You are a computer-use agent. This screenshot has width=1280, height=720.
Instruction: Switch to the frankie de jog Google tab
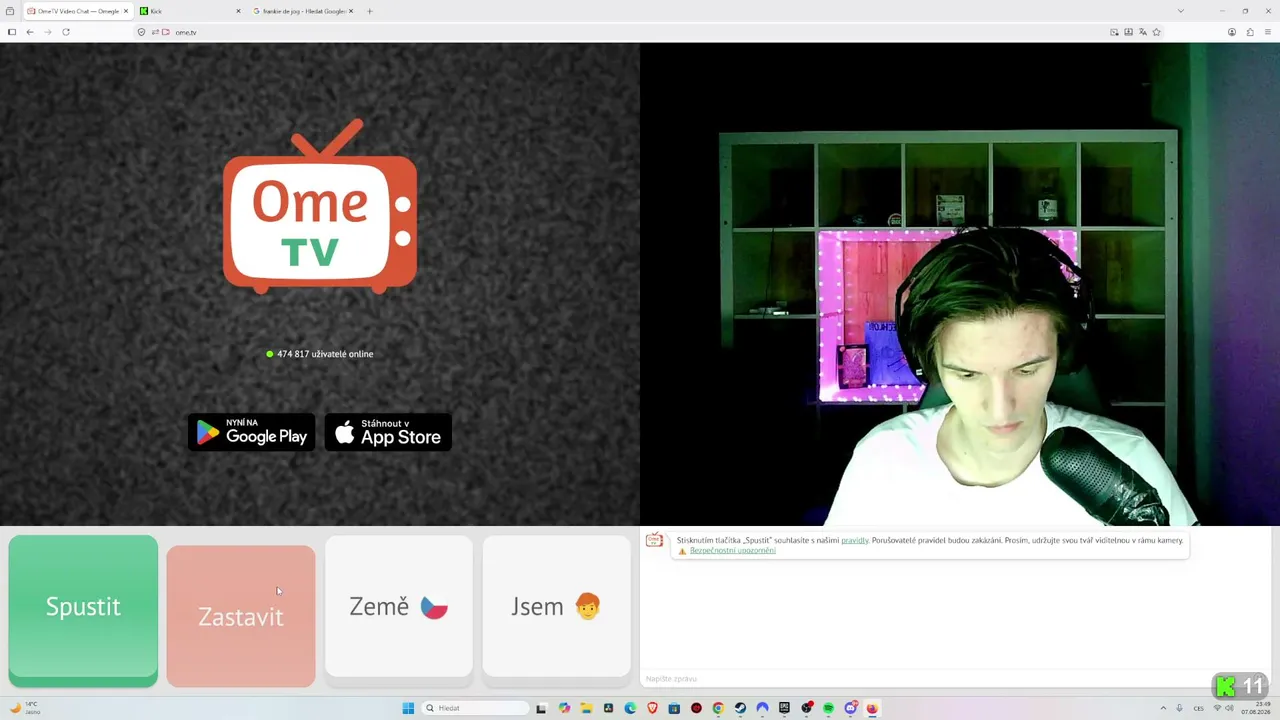[303, 11]
